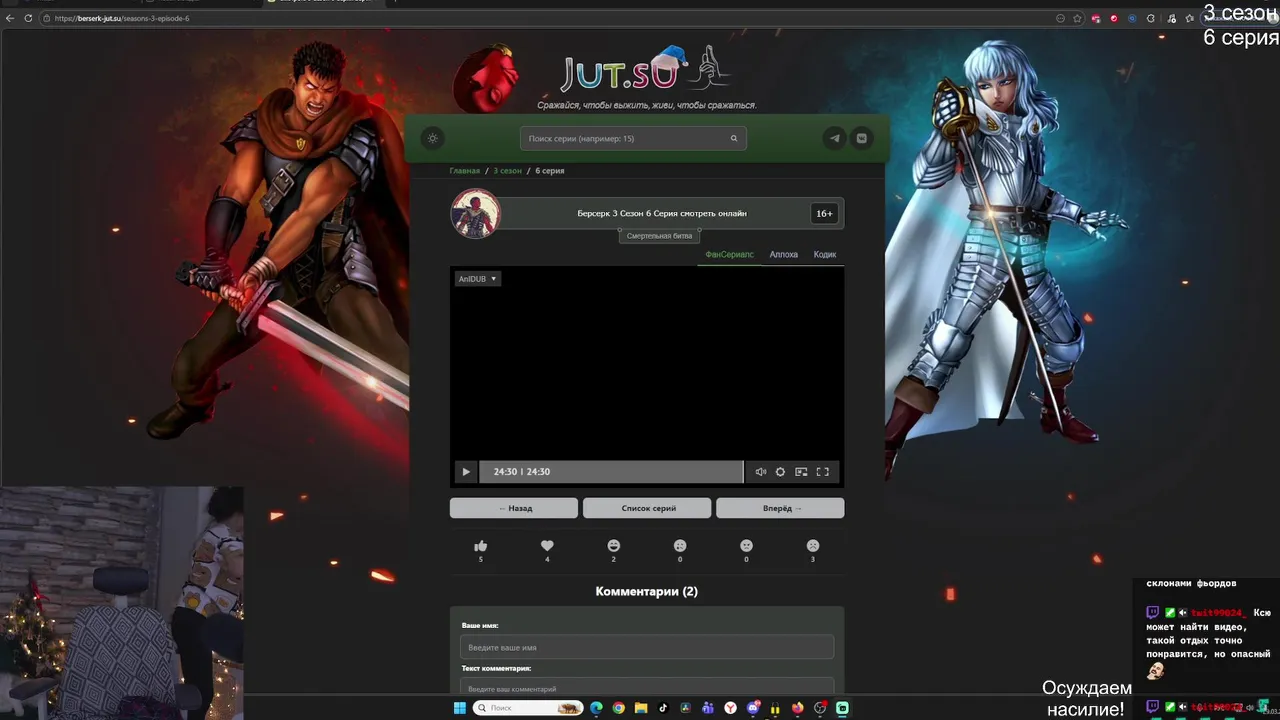Go to next episode via Вперёд button

pos(780,508)
